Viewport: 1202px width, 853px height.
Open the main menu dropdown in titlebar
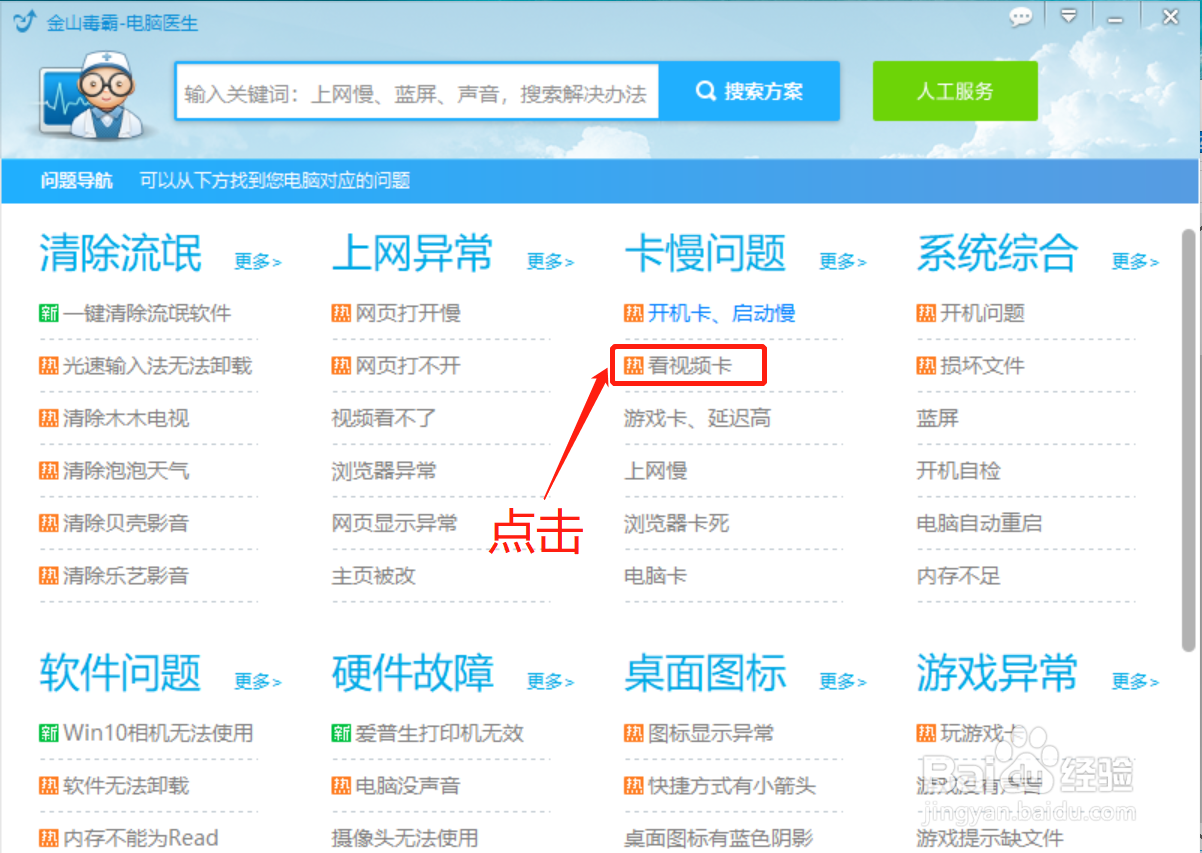tap(1069, 17)
